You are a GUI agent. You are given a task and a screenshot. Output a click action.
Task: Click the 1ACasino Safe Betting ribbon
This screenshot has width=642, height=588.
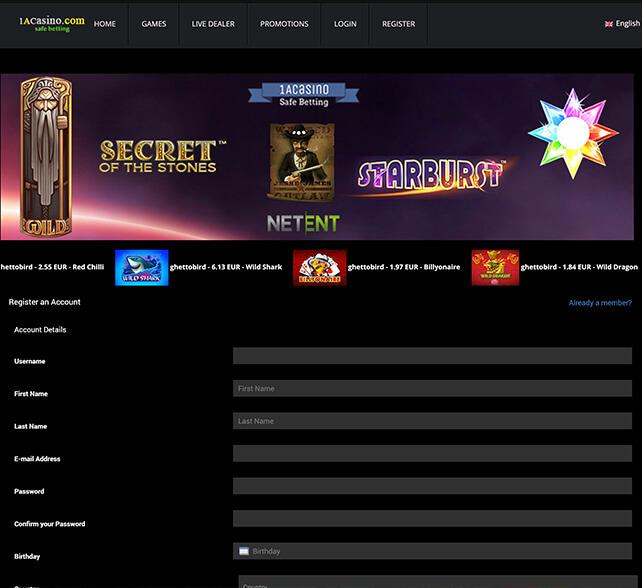point(303,95)
